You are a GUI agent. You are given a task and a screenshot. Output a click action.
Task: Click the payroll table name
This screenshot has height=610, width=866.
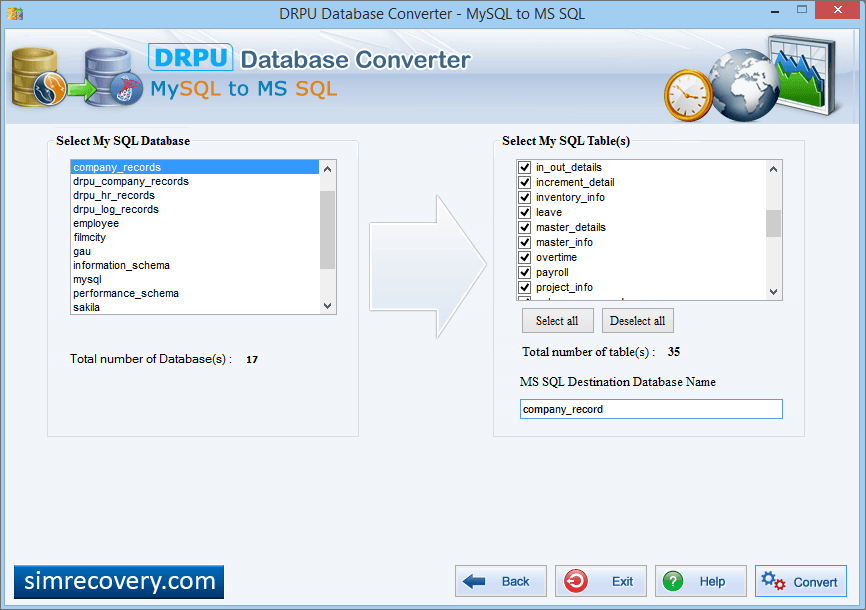point(552,272)
